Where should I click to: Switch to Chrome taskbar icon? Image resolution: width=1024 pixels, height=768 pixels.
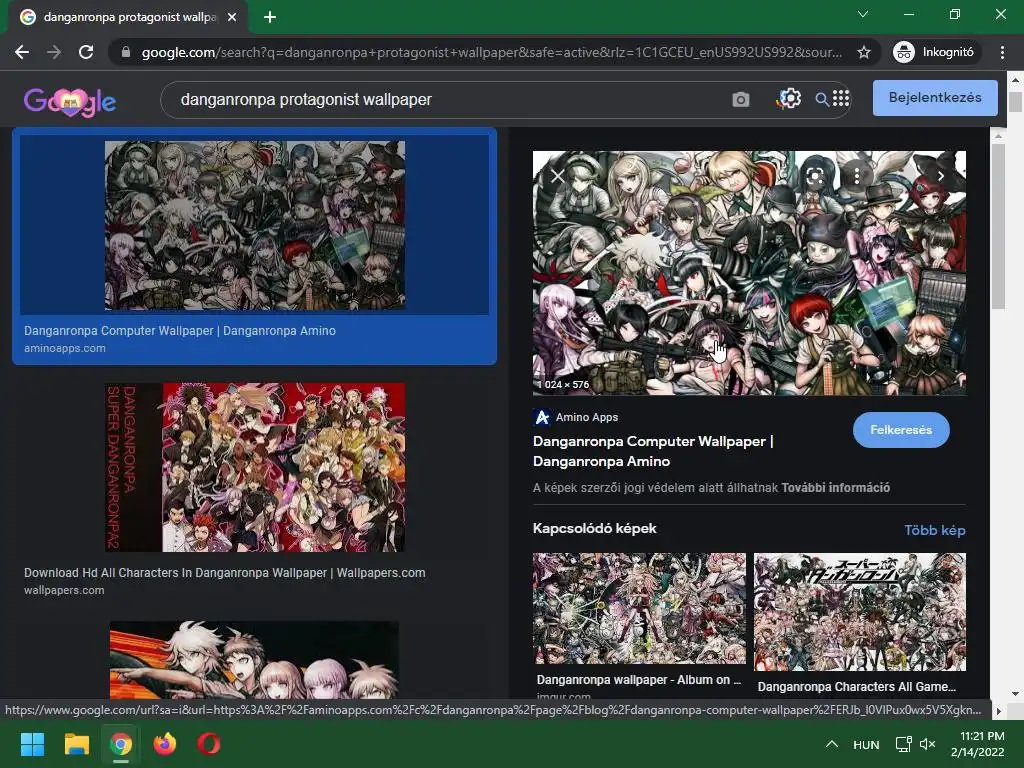[121, 744]
